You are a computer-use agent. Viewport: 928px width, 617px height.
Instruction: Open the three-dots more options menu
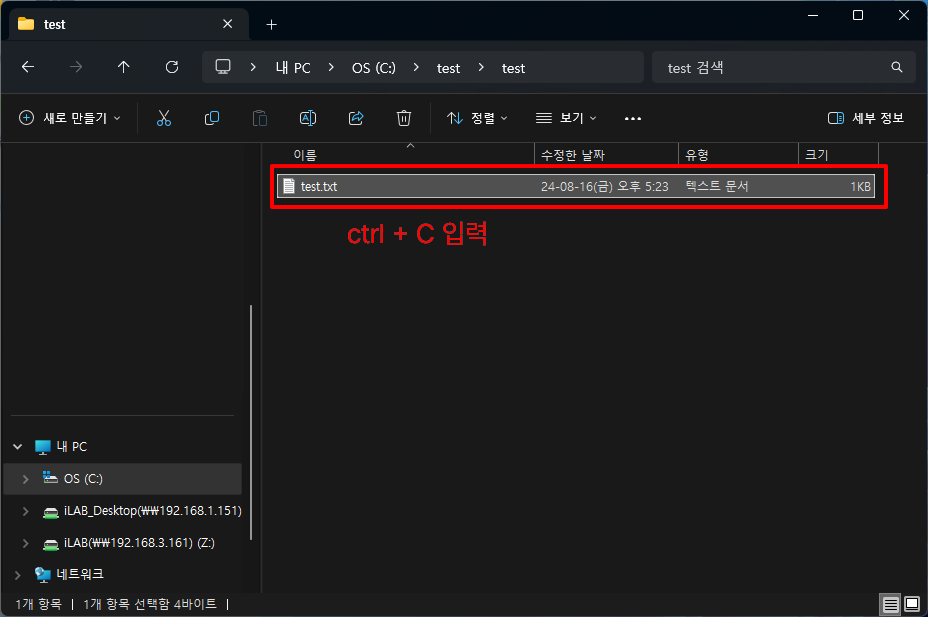tap(633, 118)
